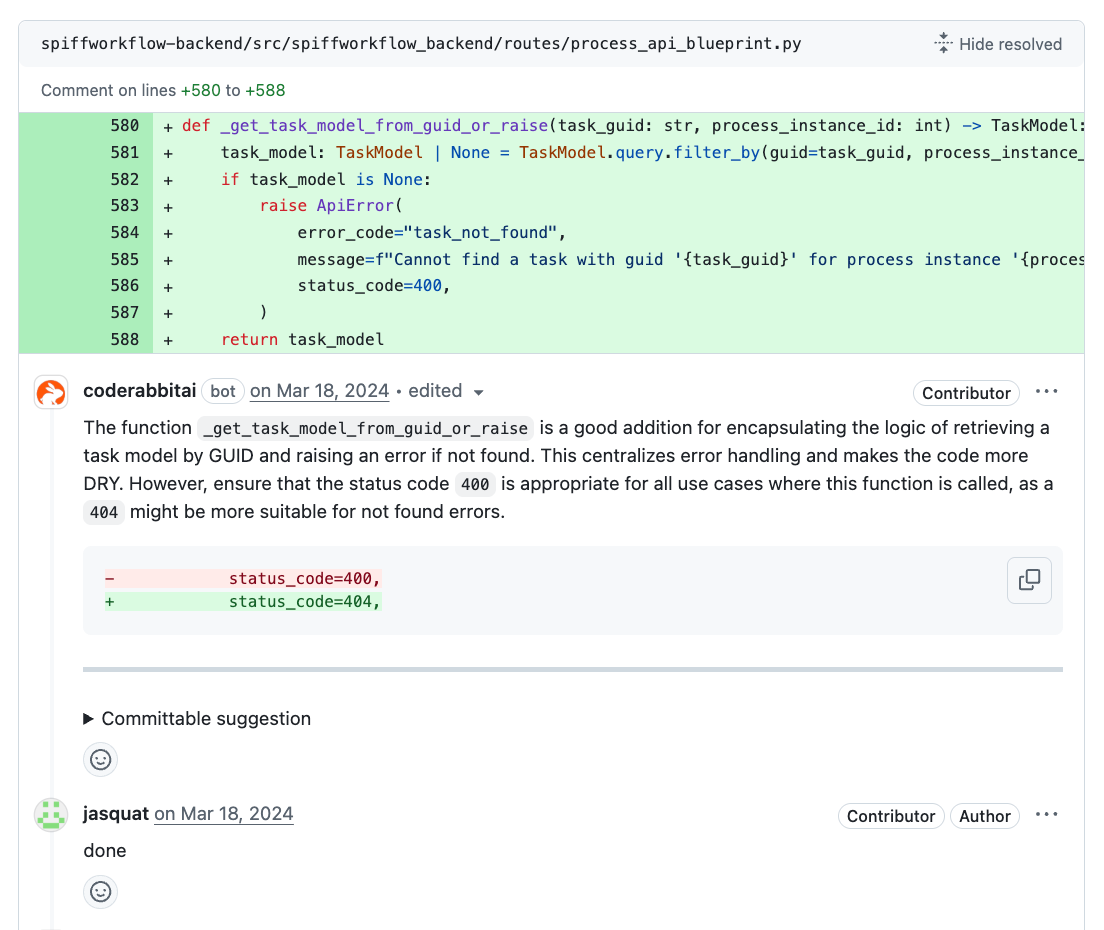The width and height of the screenshot is (1104, 930).
Task: Click the Author badge on jasquat comment
Action: point(985,816)
